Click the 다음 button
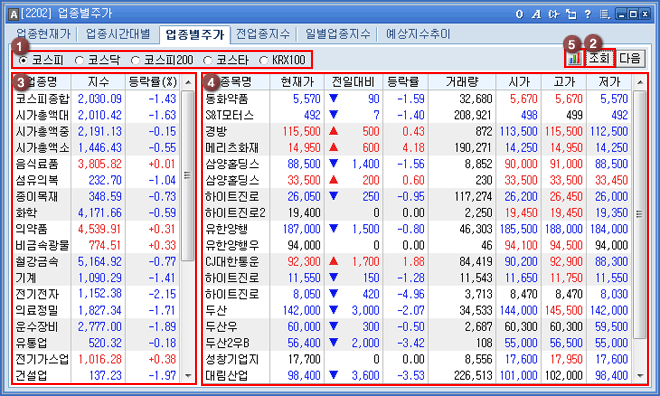The width and height of the screenshot is (660, 396). (x=630, y=58)
